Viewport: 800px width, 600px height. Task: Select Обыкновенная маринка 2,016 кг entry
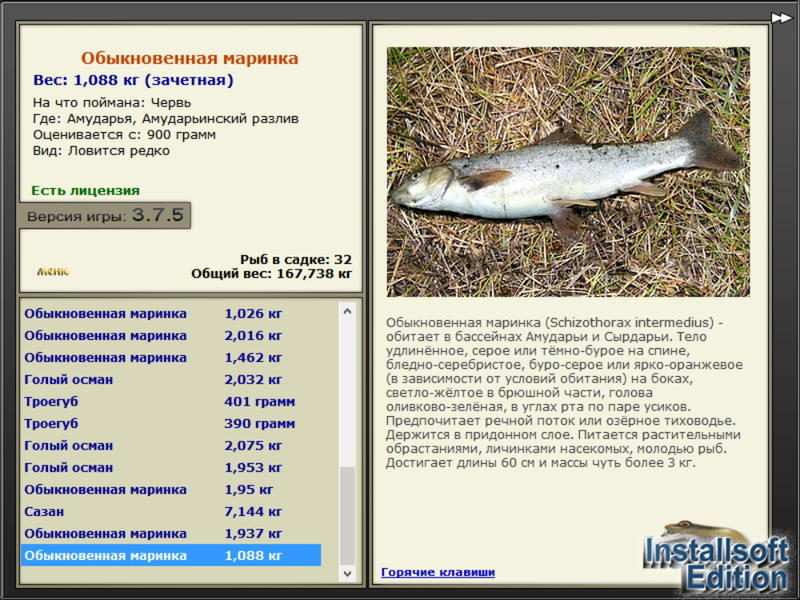(171, 336)
